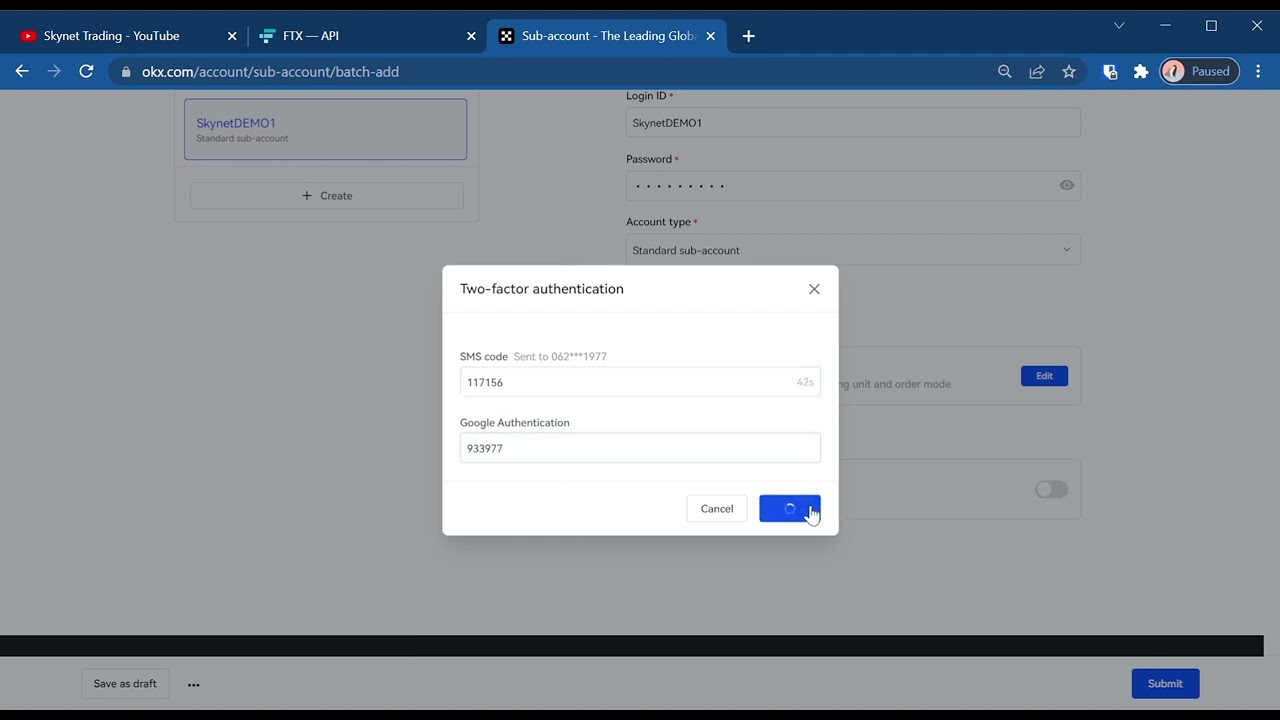Go forward in browser history

tap(54, 72)
